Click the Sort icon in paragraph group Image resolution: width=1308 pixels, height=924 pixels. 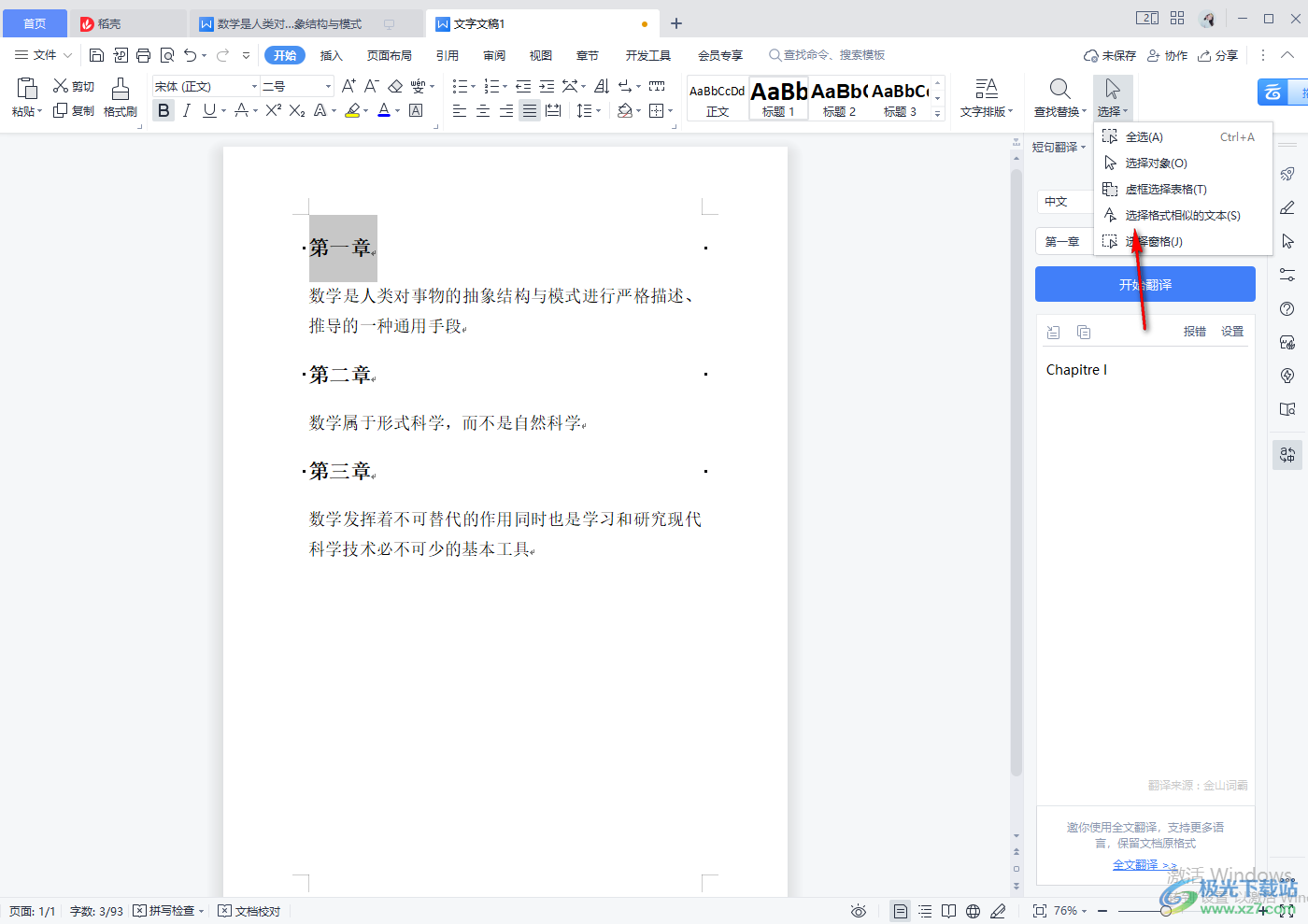[x=602, y=86]
